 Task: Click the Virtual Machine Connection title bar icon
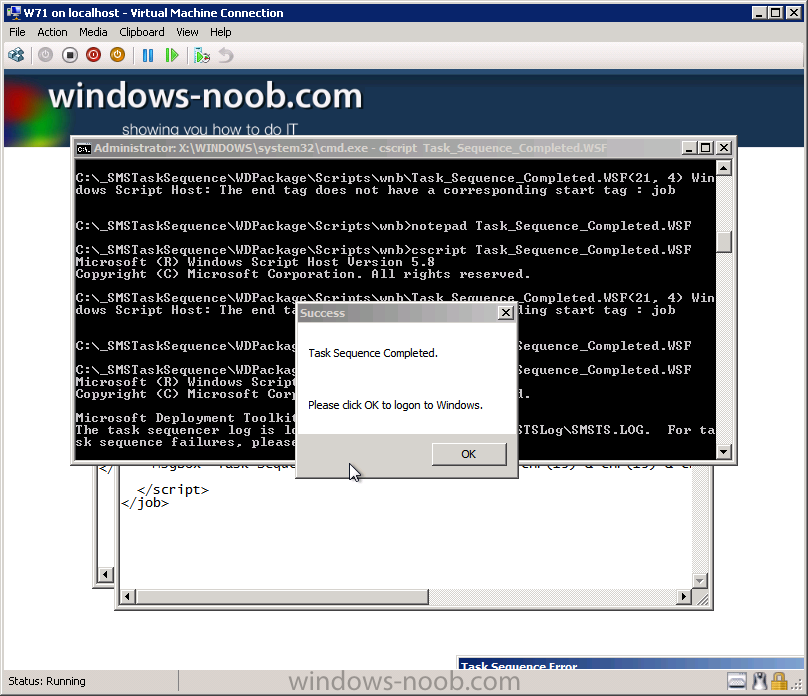point(13,12)
